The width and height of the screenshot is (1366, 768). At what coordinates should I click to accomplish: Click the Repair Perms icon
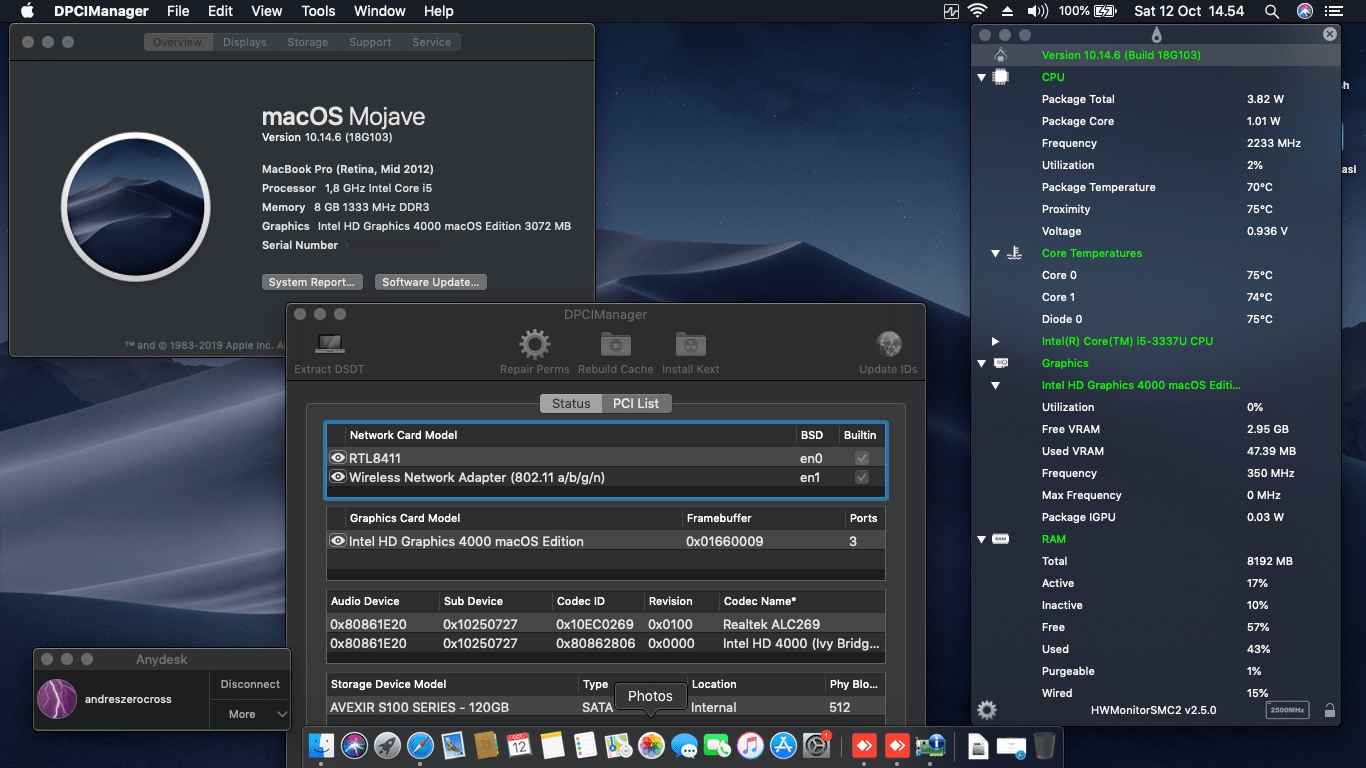coord(534,347)
